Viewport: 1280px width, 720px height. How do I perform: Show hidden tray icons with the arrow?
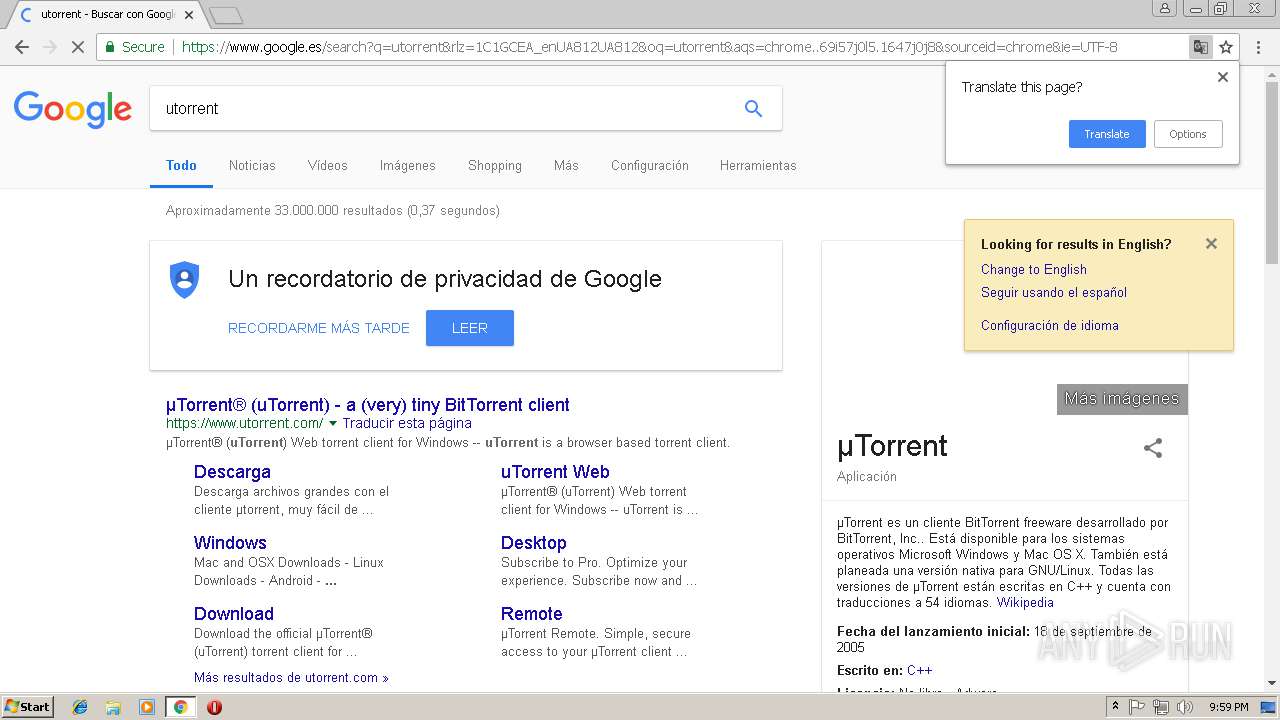[x=1115, y=707]
